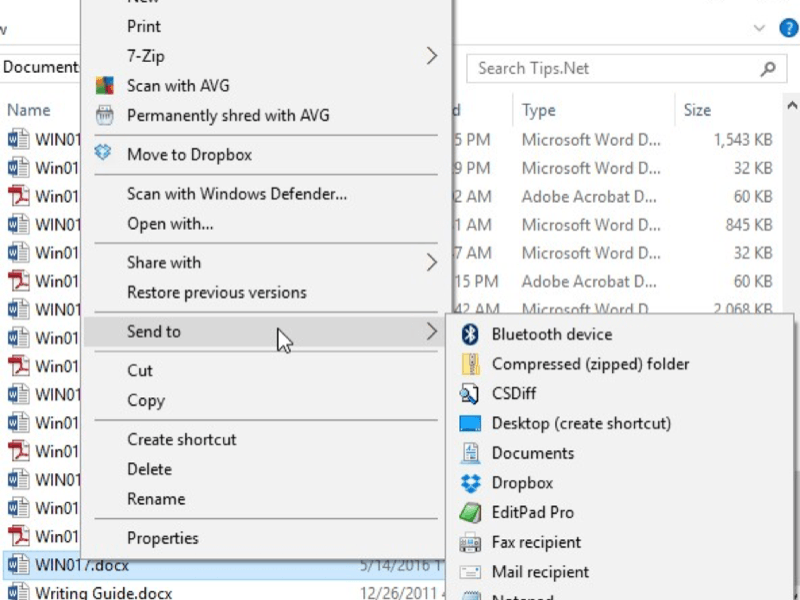Choose Delete from the context menu
This screenshot has height=600, width=800.
coord(149,469)
